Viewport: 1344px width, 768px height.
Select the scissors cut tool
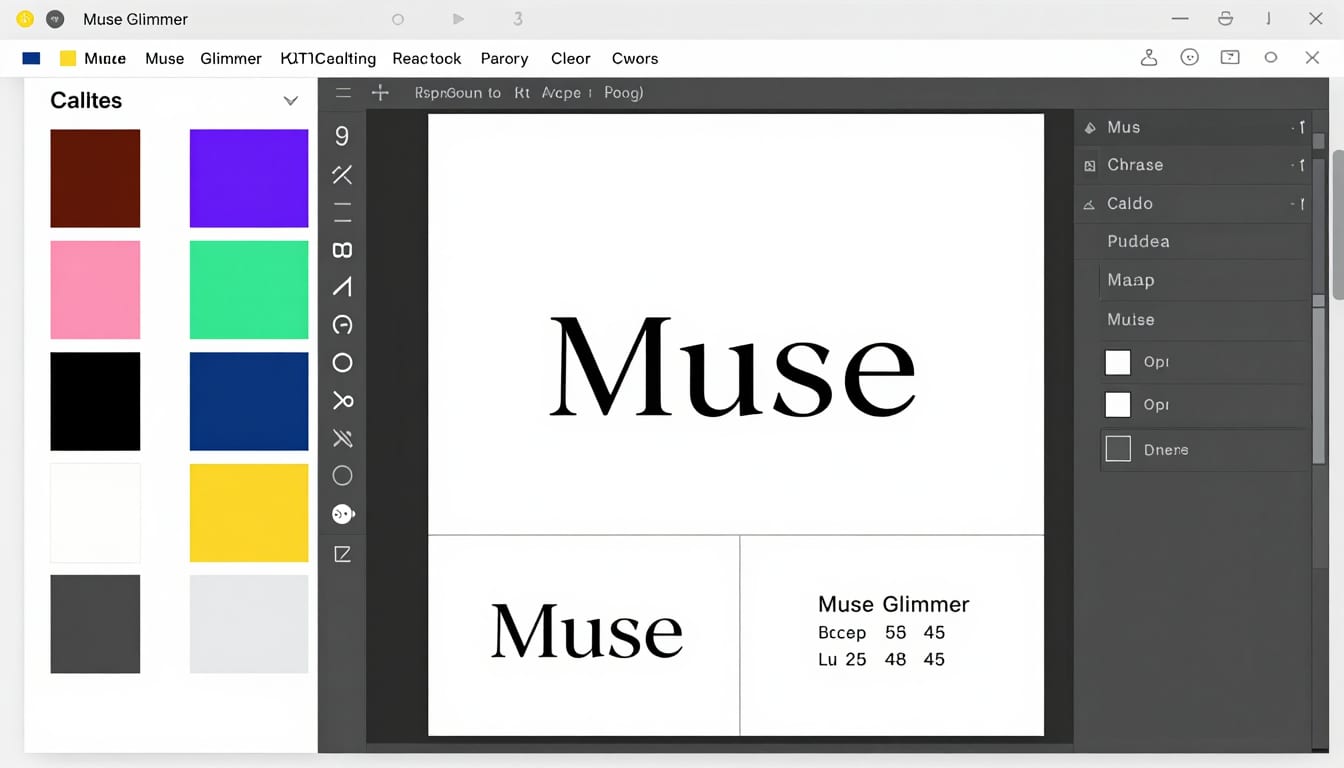coord(342,401)
